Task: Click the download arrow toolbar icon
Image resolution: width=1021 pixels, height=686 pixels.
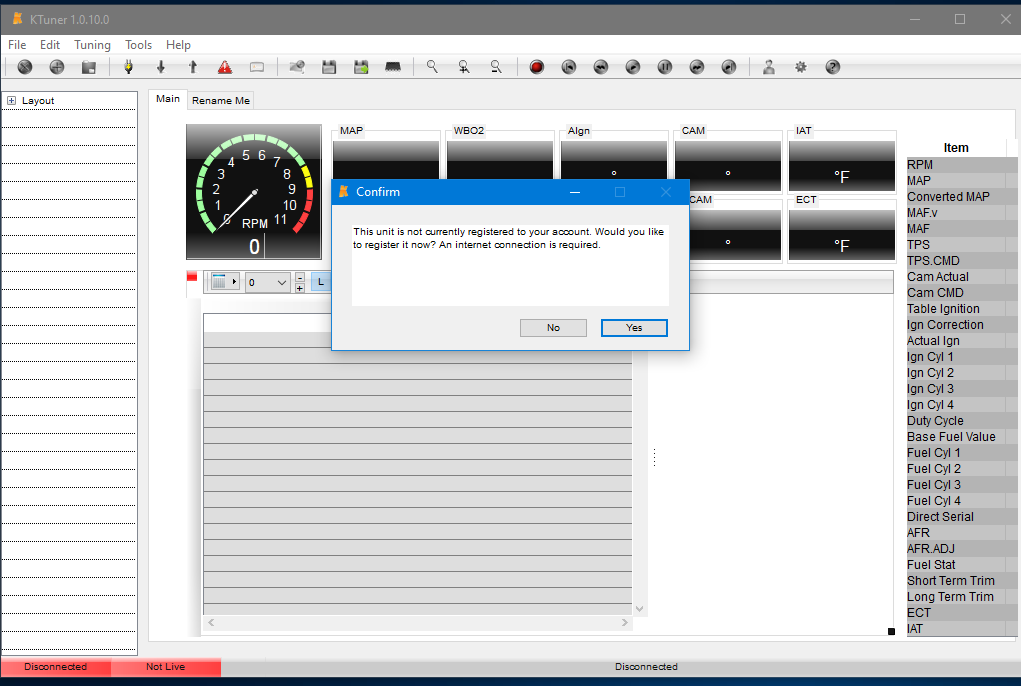Action: point(160,67)
